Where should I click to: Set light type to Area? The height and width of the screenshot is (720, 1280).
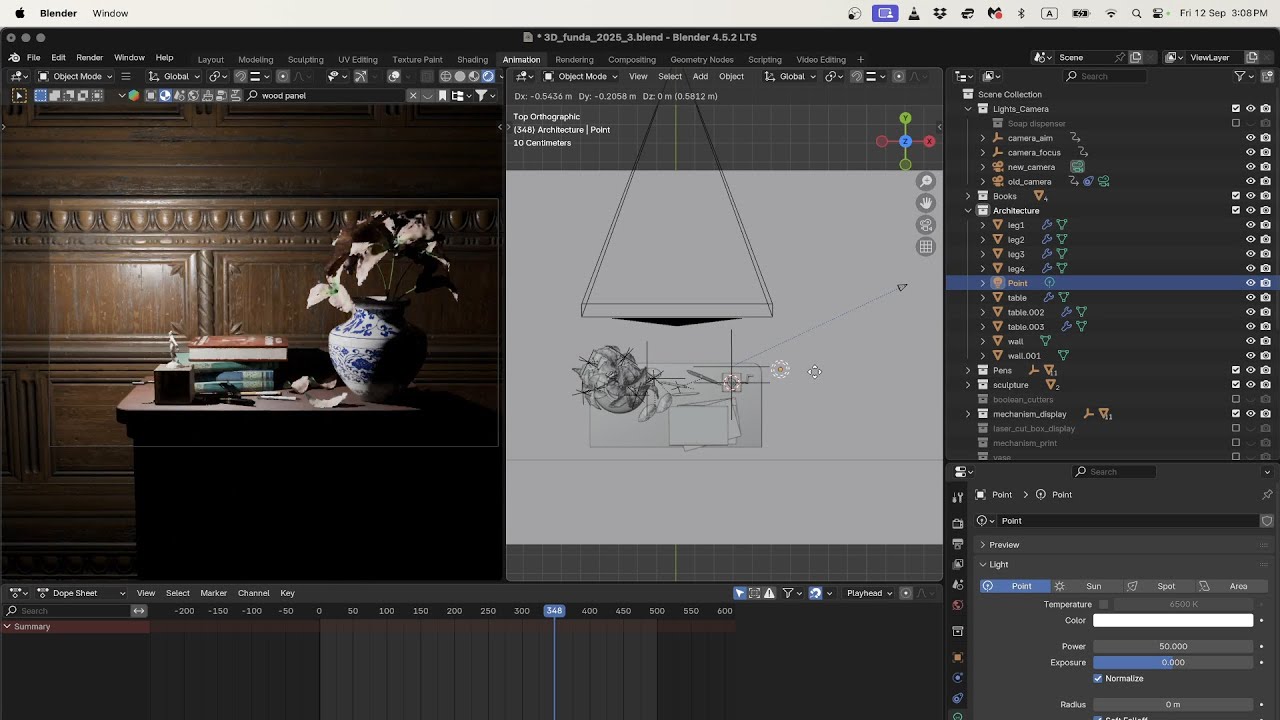[1231, 586]
